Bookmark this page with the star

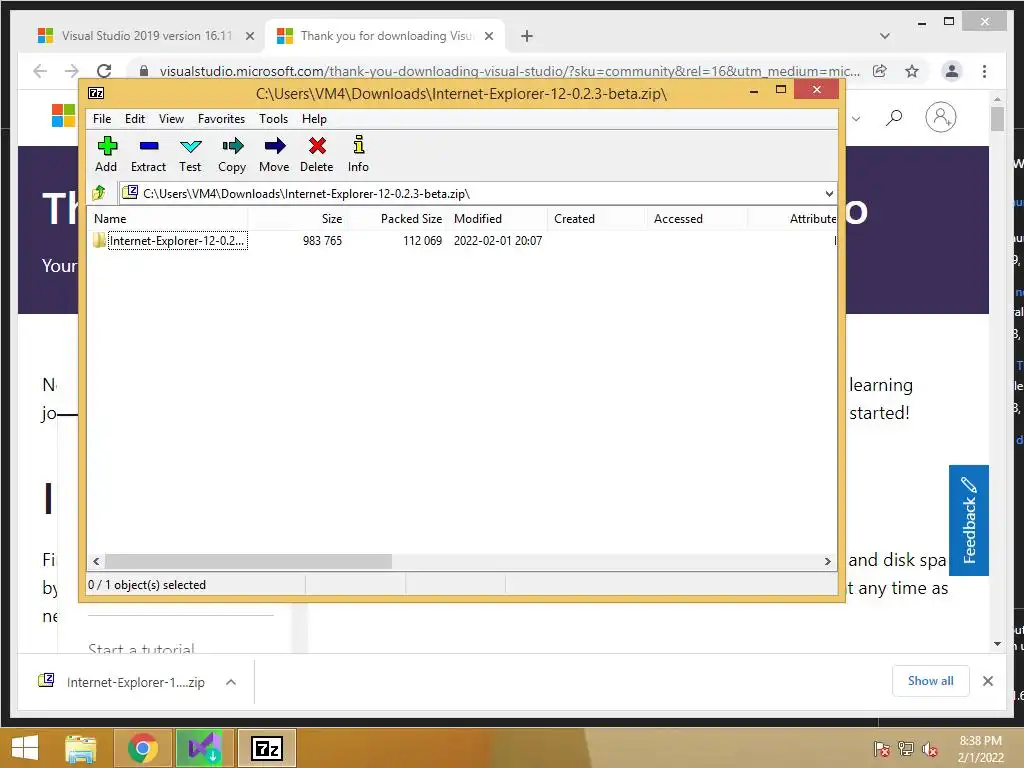click(x=912, y=71)
